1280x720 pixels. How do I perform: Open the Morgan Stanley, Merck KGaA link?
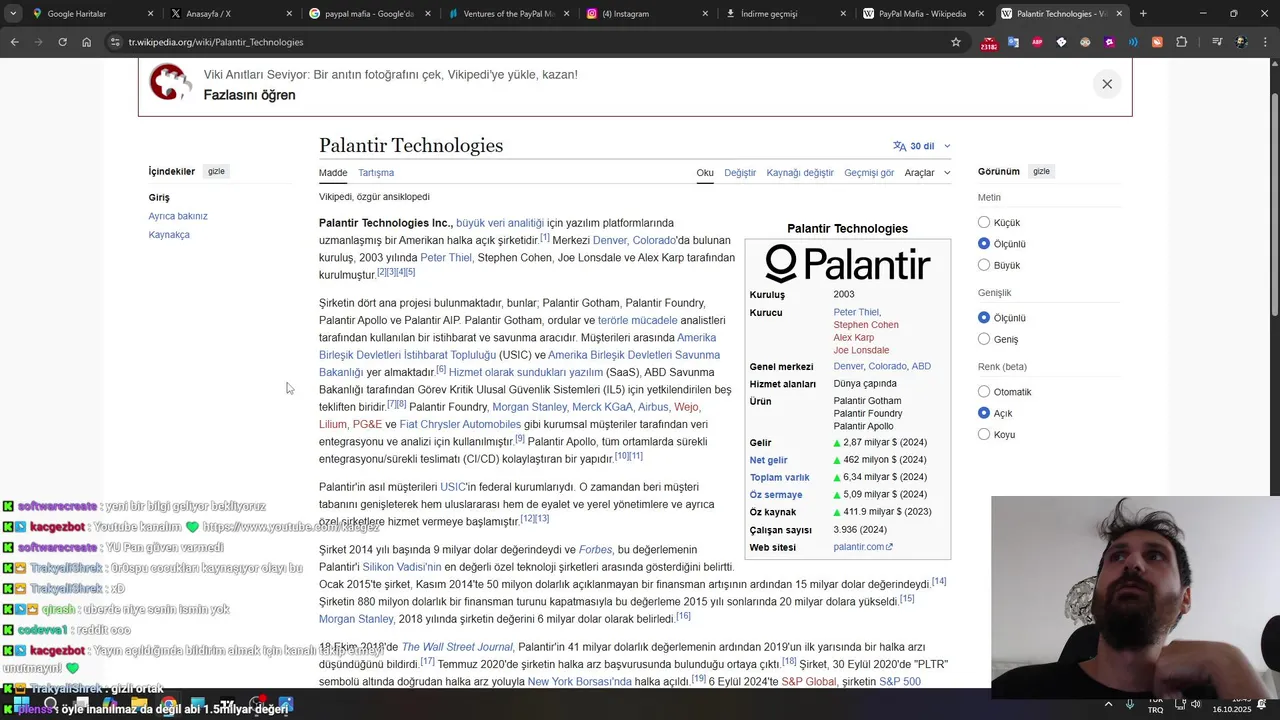coord(562,407)
